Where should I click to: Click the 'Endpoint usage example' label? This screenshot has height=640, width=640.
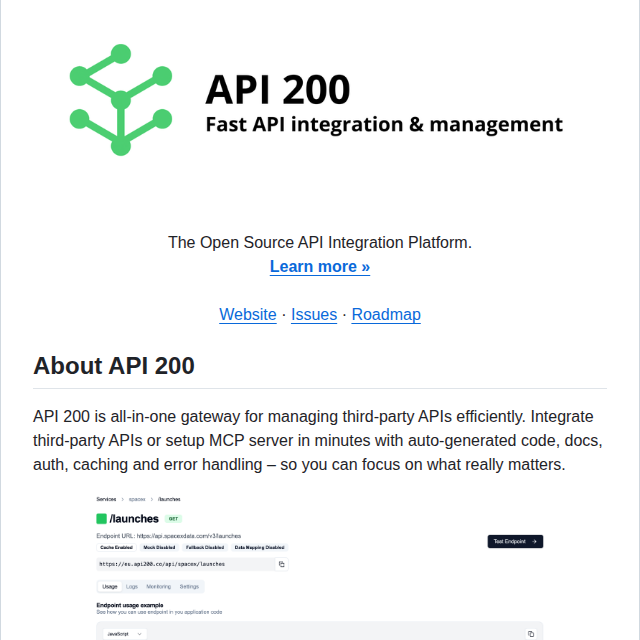(x=130, y=605)
